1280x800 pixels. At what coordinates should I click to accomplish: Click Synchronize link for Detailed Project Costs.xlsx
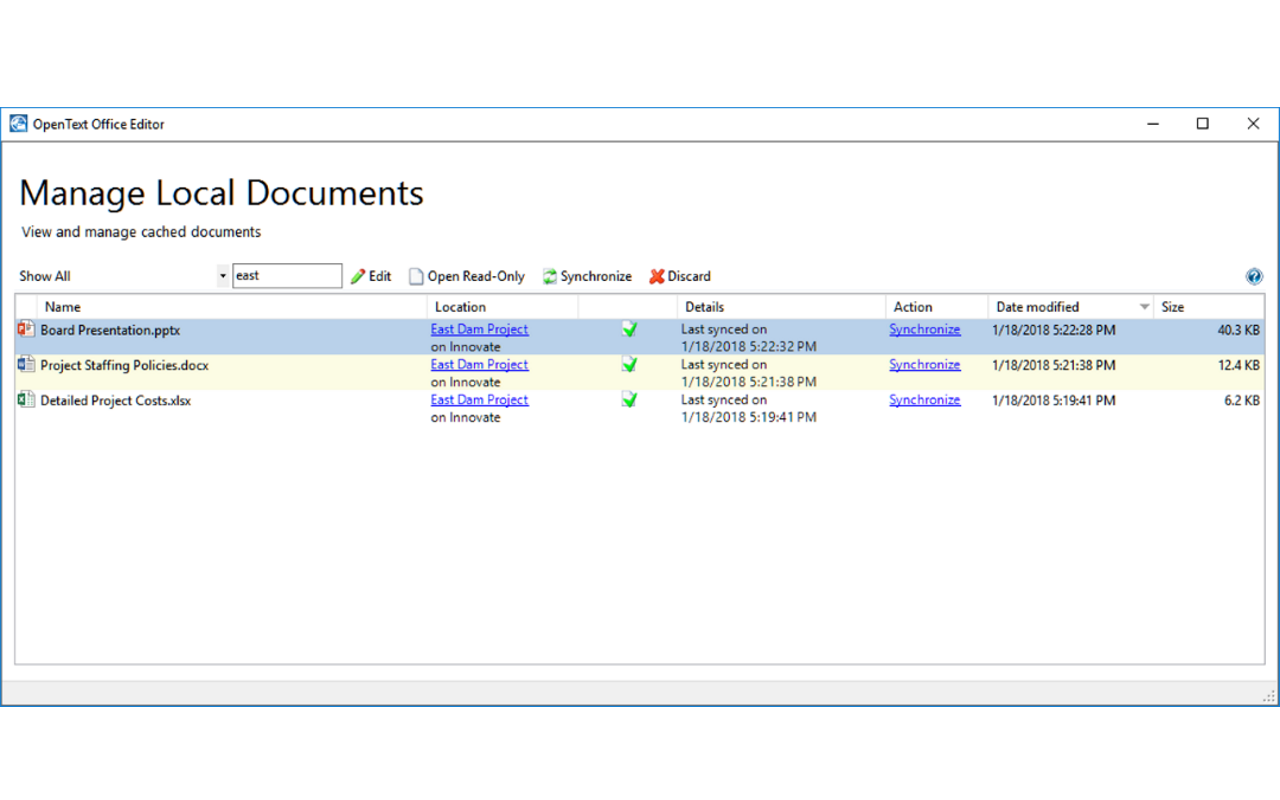click(x=925, y=399)
